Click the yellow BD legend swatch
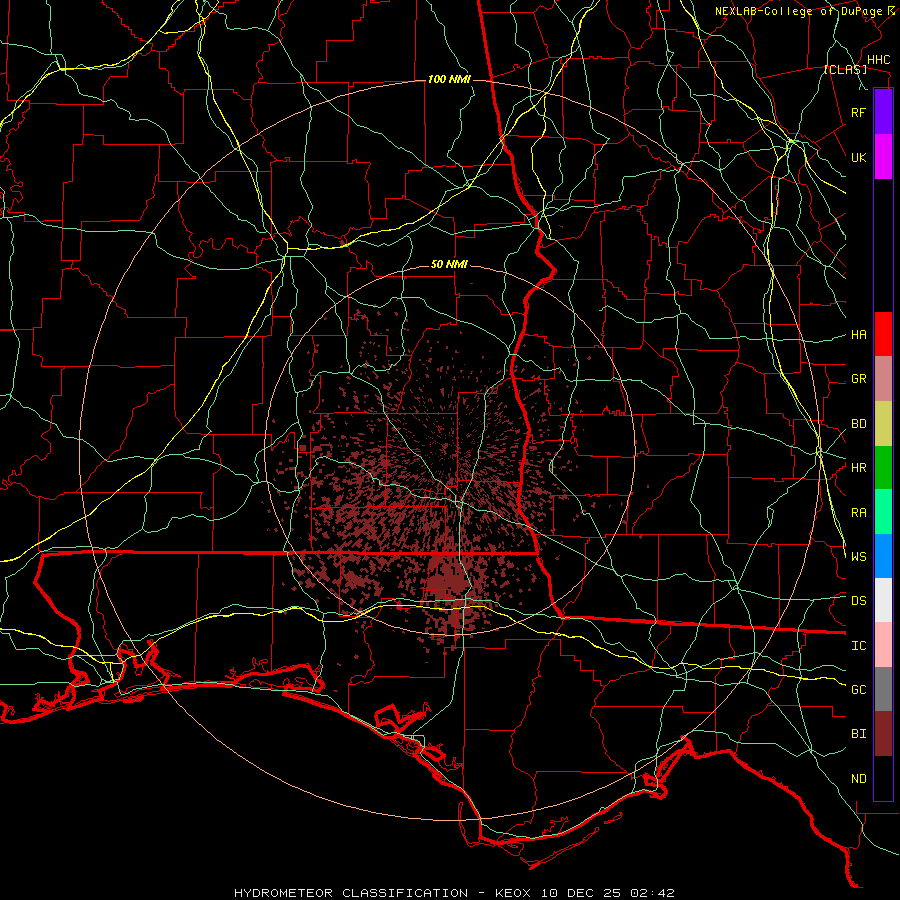 point(883,423)
